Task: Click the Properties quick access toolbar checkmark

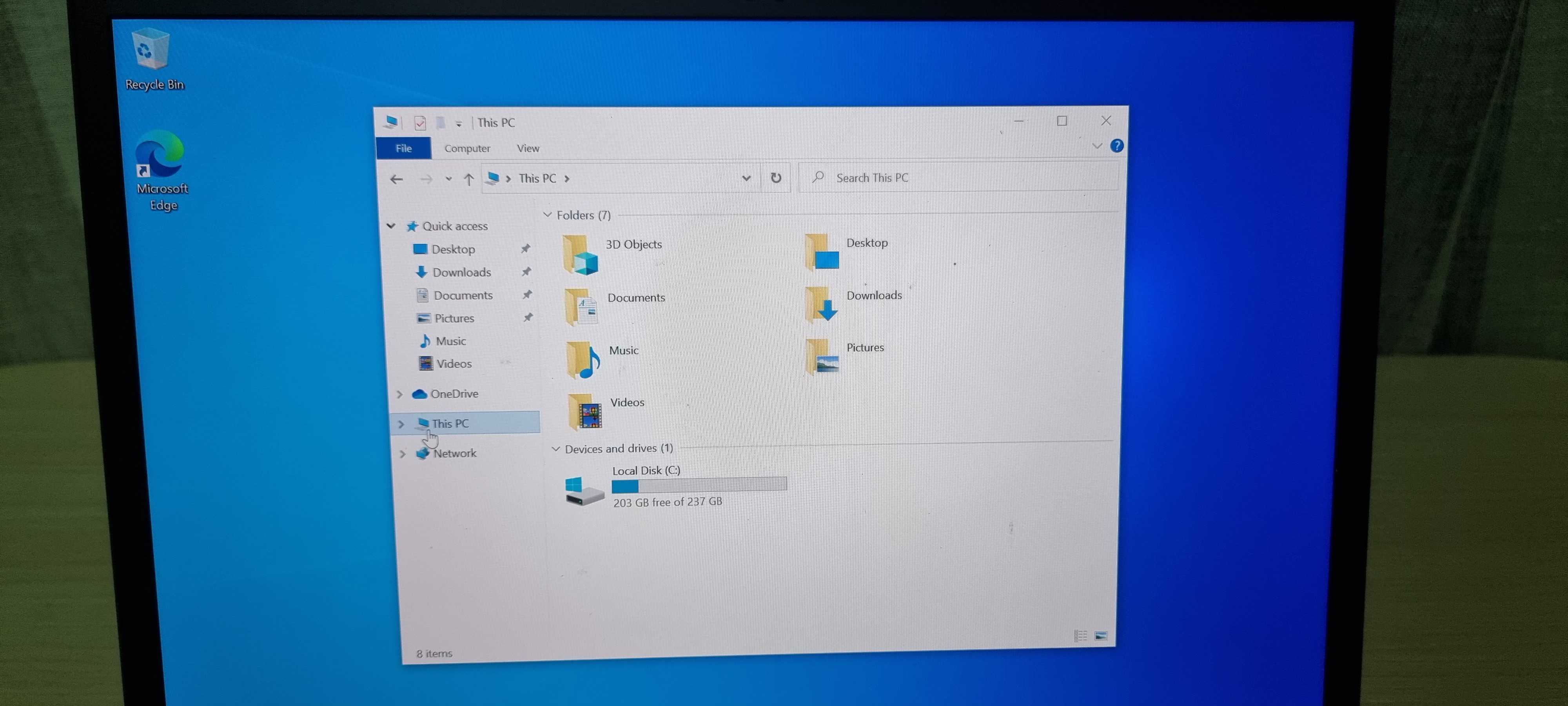Action: [420, 123]
